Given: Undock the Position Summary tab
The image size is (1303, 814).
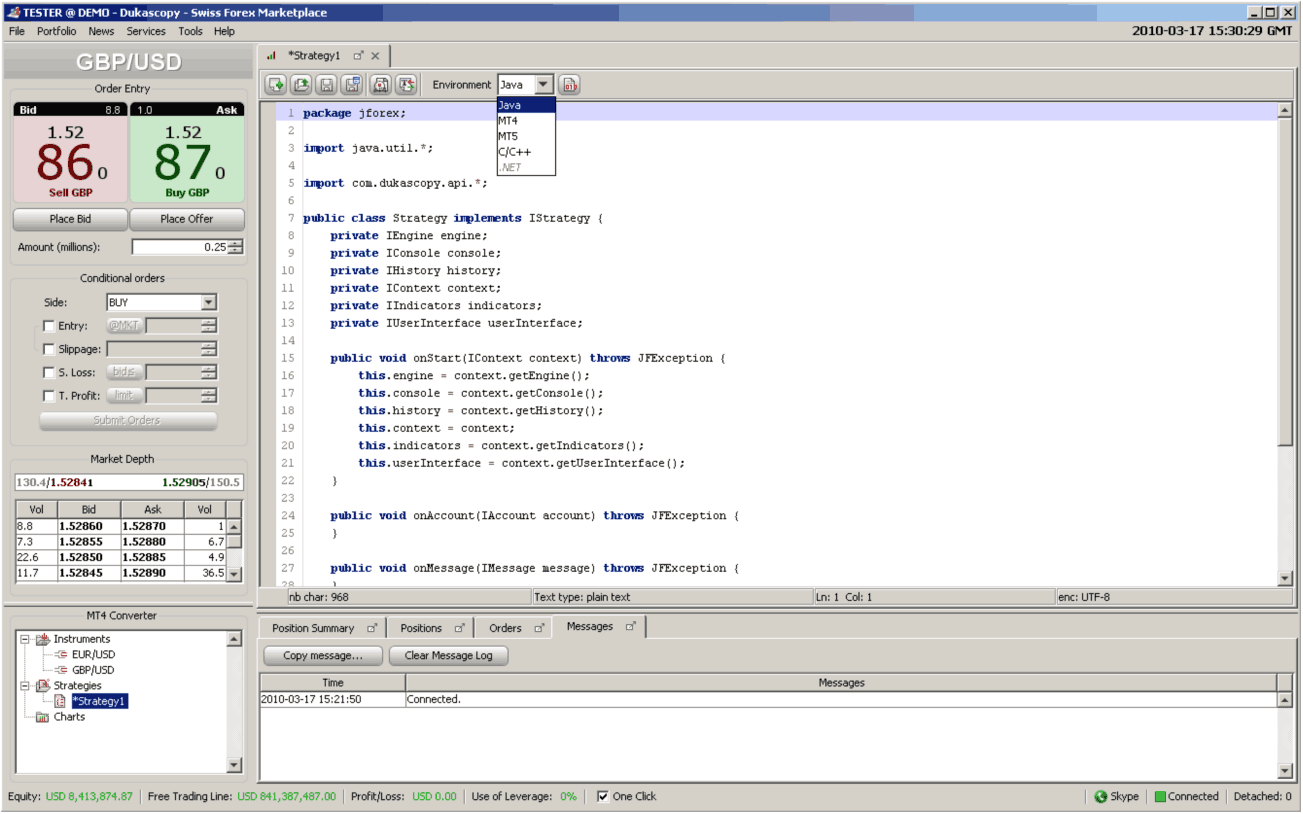Looking at the screenshot, I should [x=372, y=628].
